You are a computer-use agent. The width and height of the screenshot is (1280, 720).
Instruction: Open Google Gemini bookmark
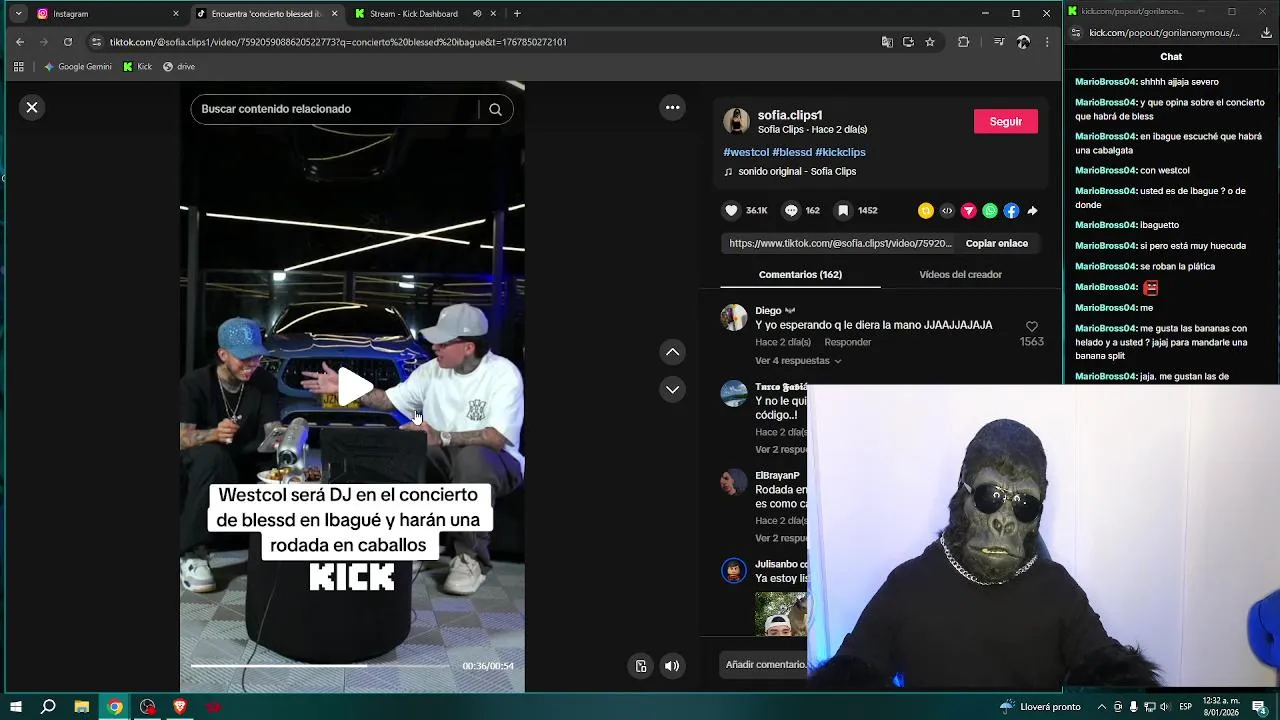tap(78, 67)
